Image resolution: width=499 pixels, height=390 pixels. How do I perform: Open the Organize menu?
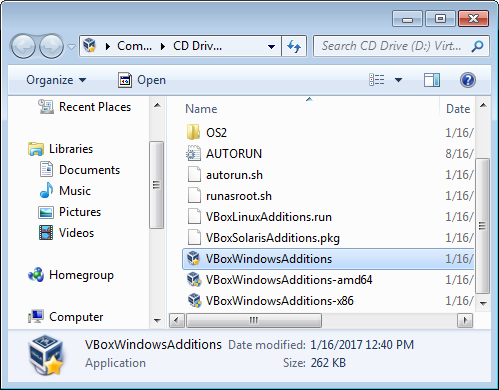56,80
